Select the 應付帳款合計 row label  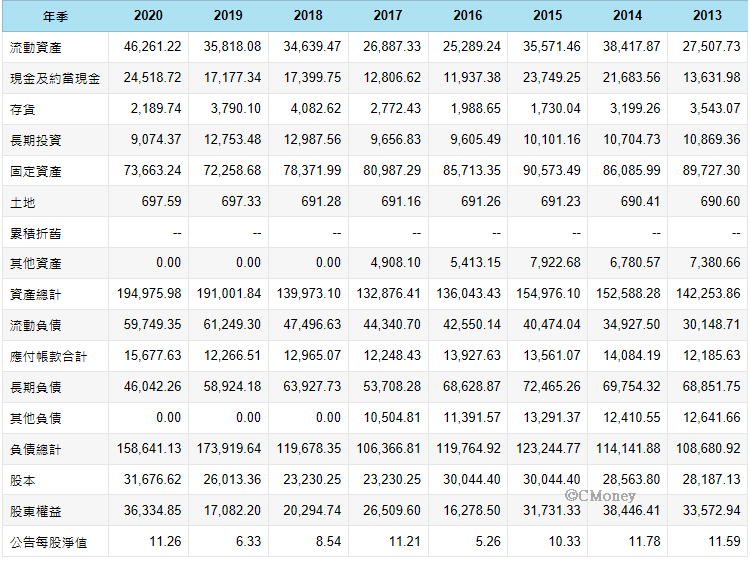(49, 356)
